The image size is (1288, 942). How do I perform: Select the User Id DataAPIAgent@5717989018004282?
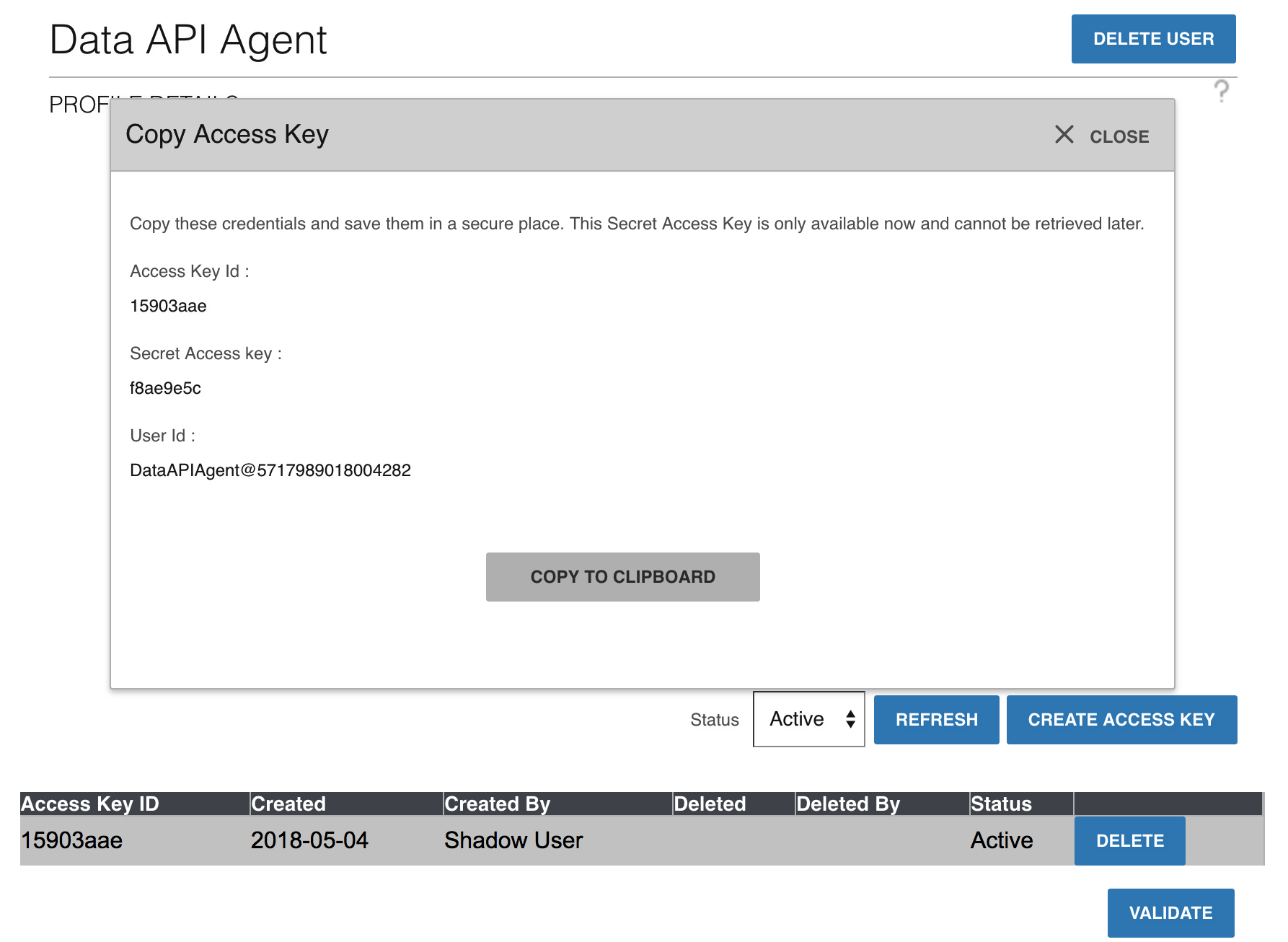coord(270,470)
